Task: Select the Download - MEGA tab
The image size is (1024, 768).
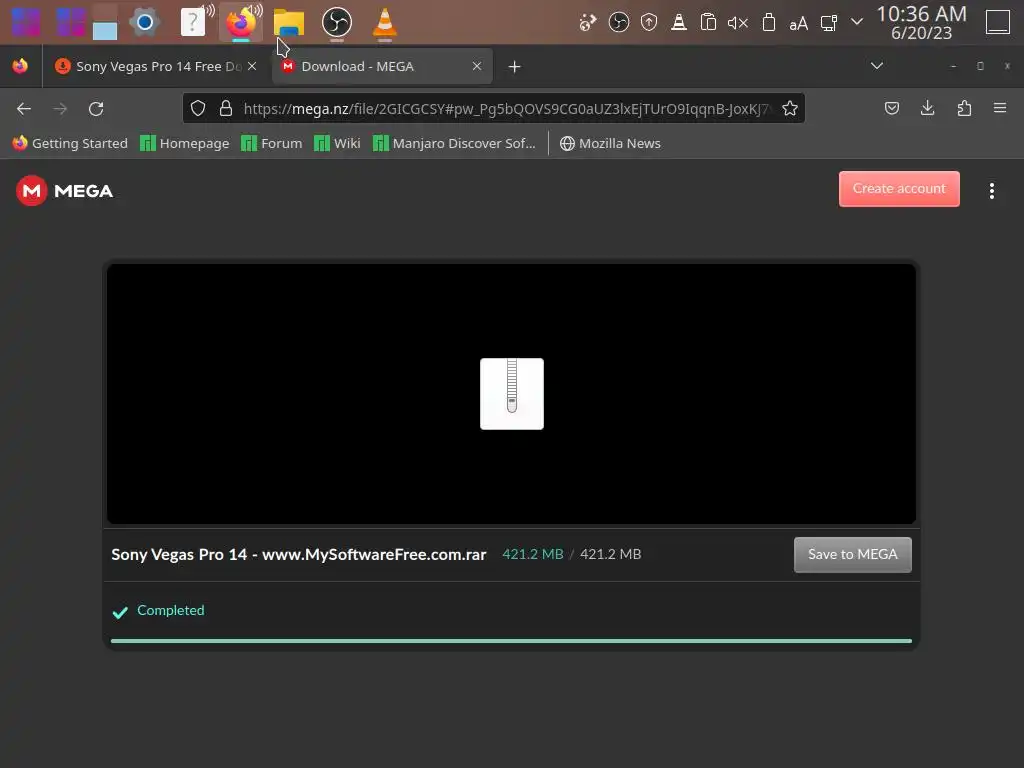Action: pos(382,67)
